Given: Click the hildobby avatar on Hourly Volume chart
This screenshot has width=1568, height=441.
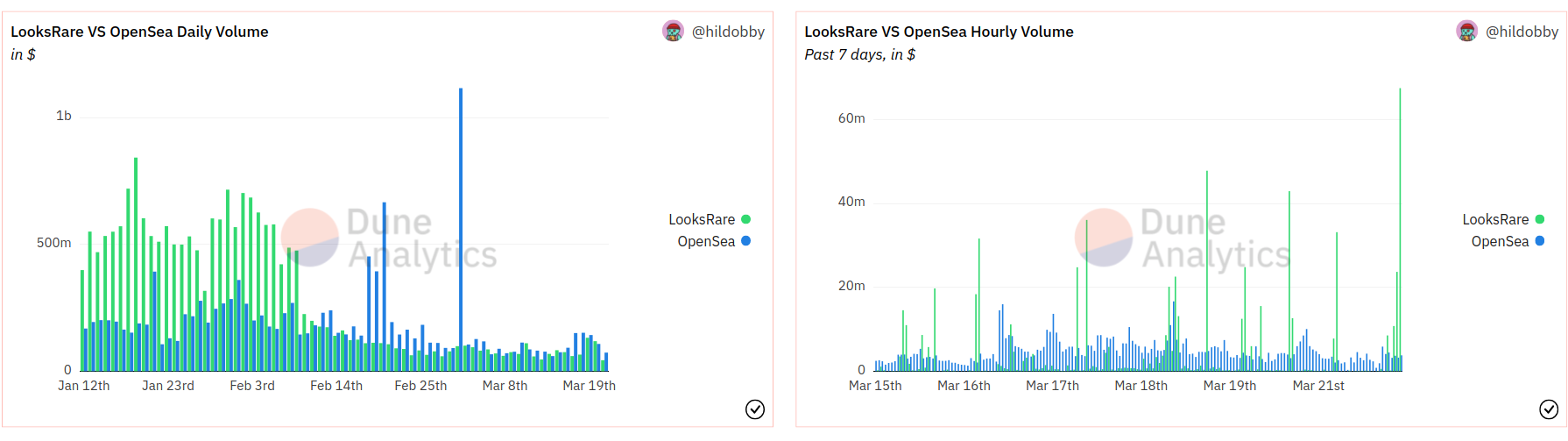Looking at the screenshot, I should pyautogui.click(x=1466, y=32).
